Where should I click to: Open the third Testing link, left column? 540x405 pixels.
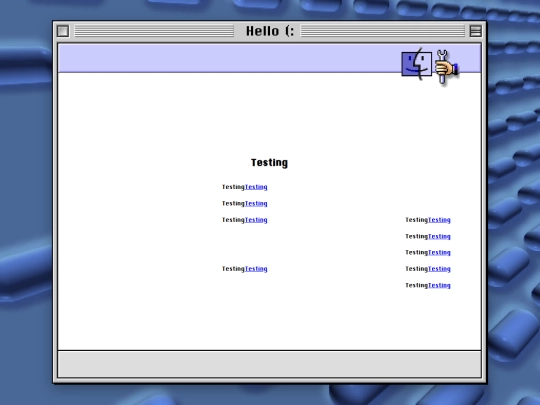(256, 220)
